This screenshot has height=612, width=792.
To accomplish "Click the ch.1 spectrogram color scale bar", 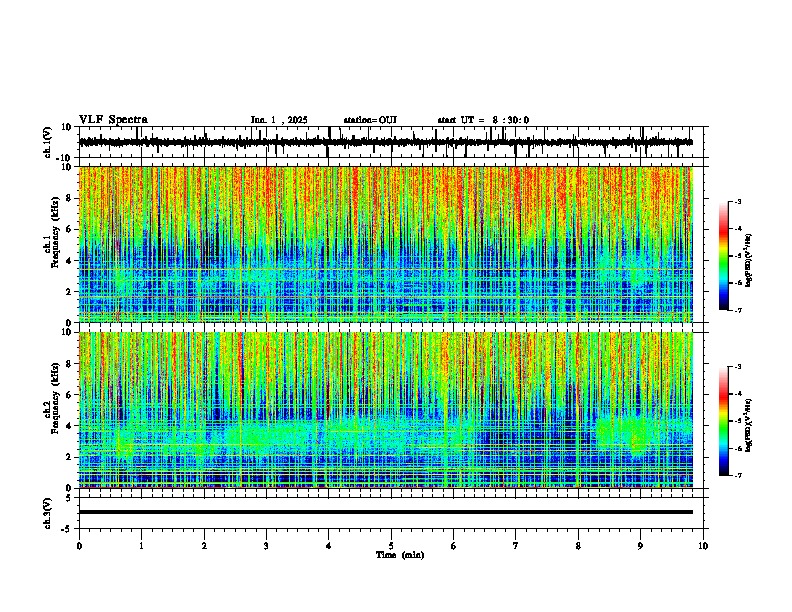I will (724, 256).
